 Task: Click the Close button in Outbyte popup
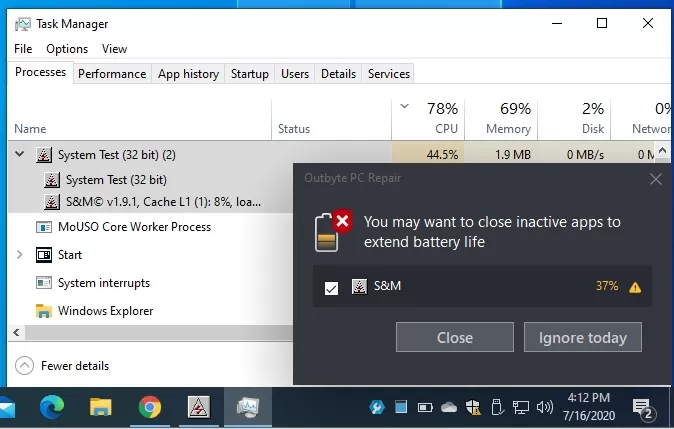(455, 337)
